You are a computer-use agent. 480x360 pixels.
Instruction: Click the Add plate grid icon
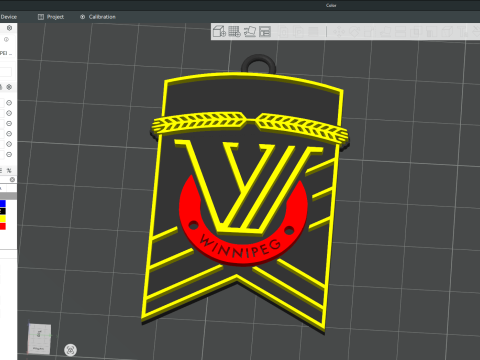234,32
